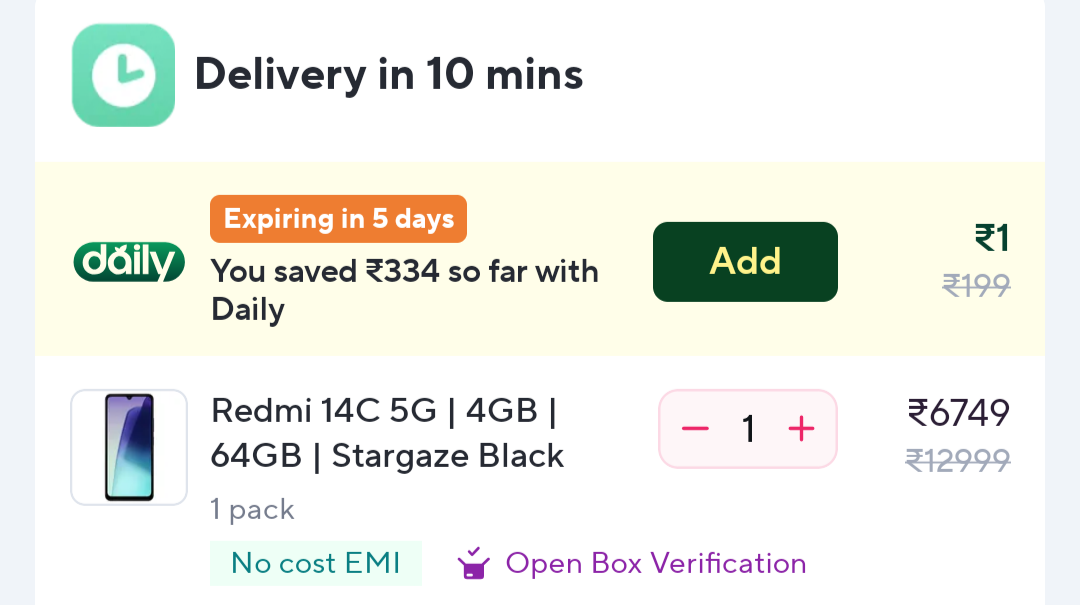Open the Redmi 14C product thumbnail
This screenshot has height=605, width=1080.
click(129, 447)
